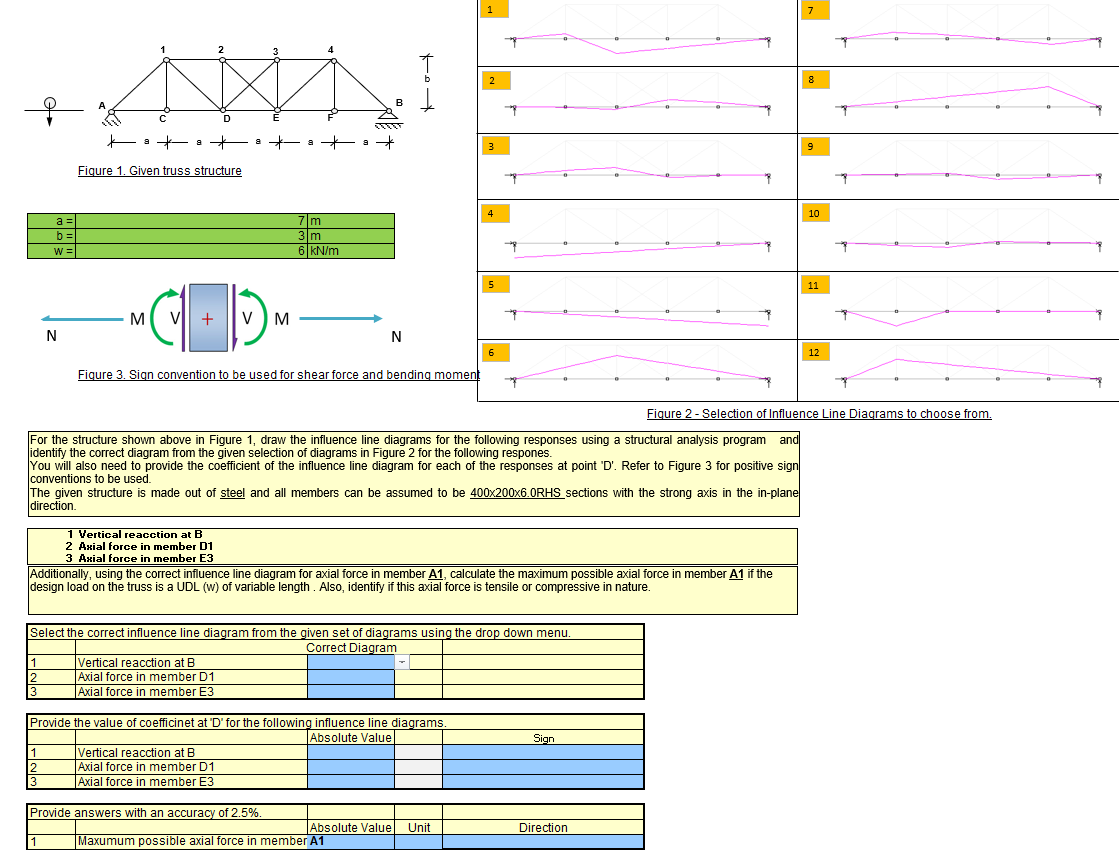Select diagram thumbnail 7 in Figure 2
This screenshot has width=1119, height=852.
coord(955,35)
